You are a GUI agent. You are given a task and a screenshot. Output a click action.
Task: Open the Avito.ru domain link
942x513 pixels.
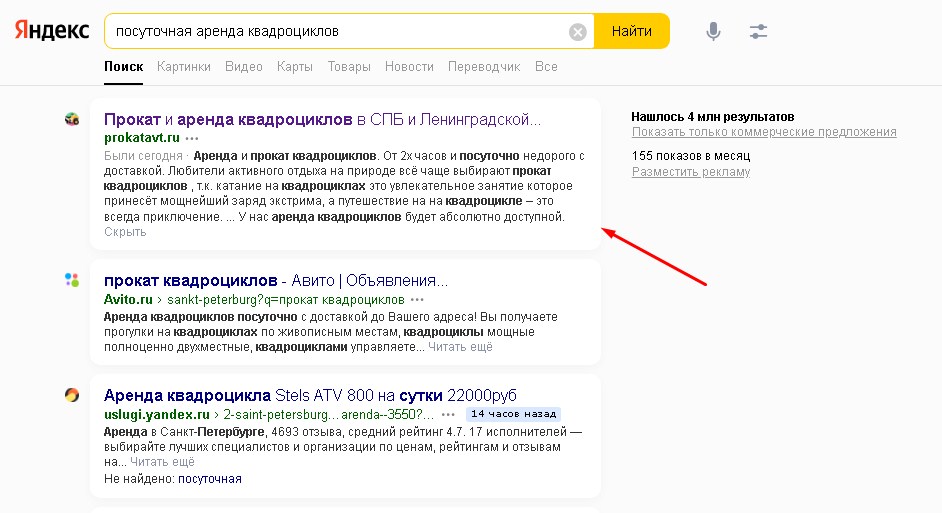pos(128,299)
